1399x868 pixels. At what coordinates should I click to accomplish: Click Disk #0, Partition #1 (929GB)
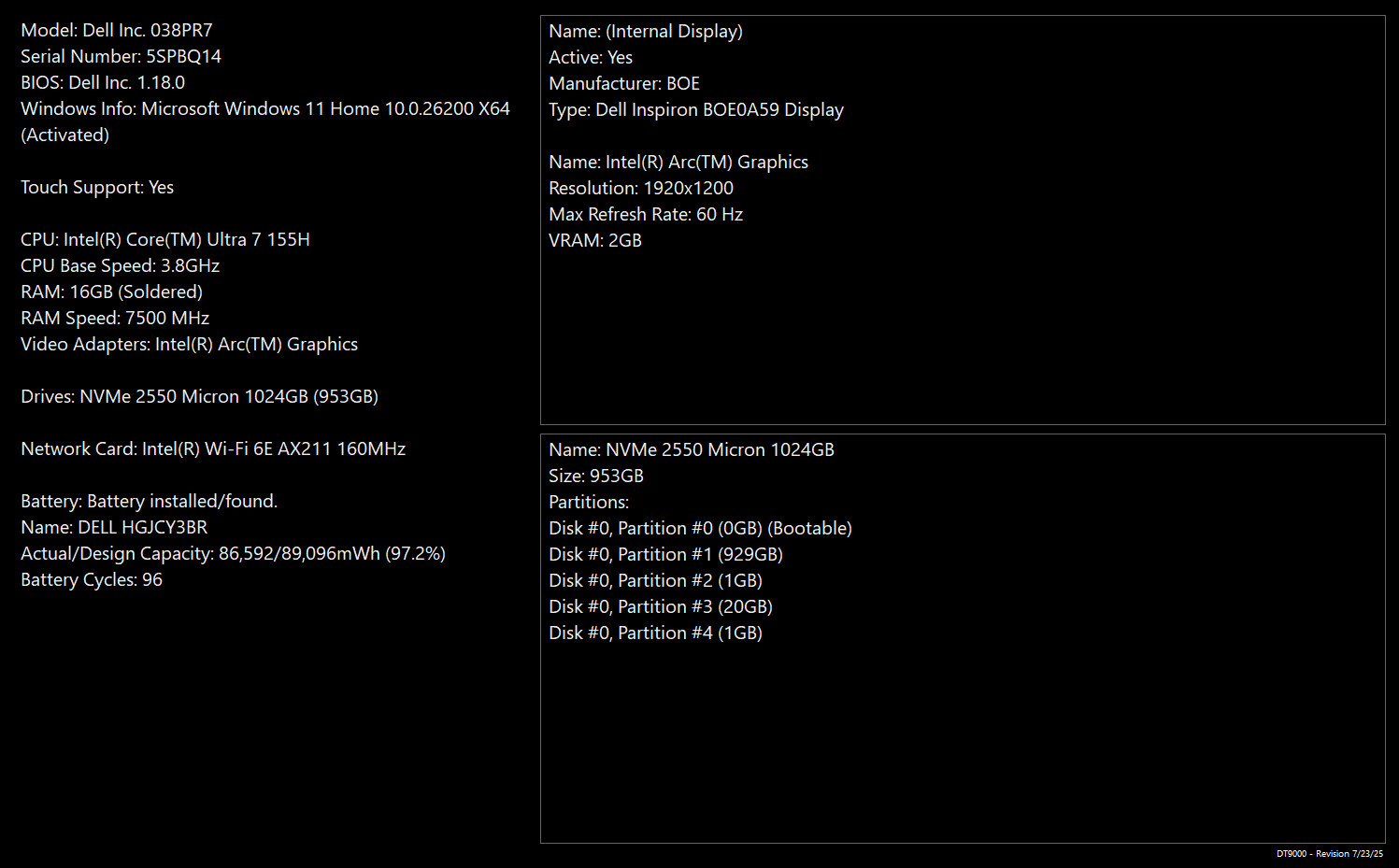665,554
